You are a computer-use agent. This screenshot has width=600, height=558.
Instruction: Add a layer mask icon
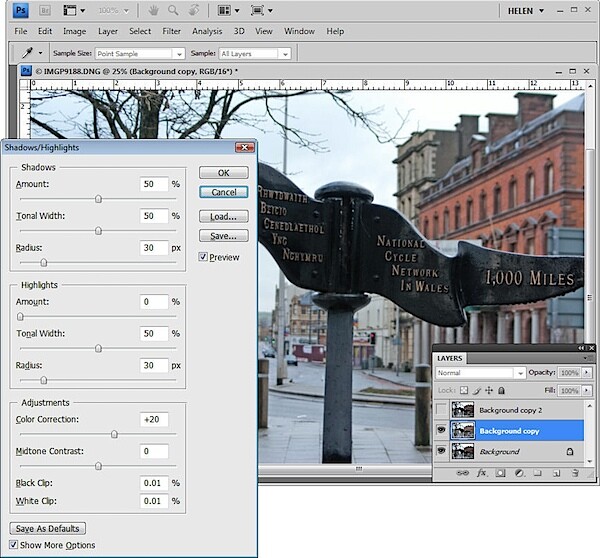click(500, 473)
